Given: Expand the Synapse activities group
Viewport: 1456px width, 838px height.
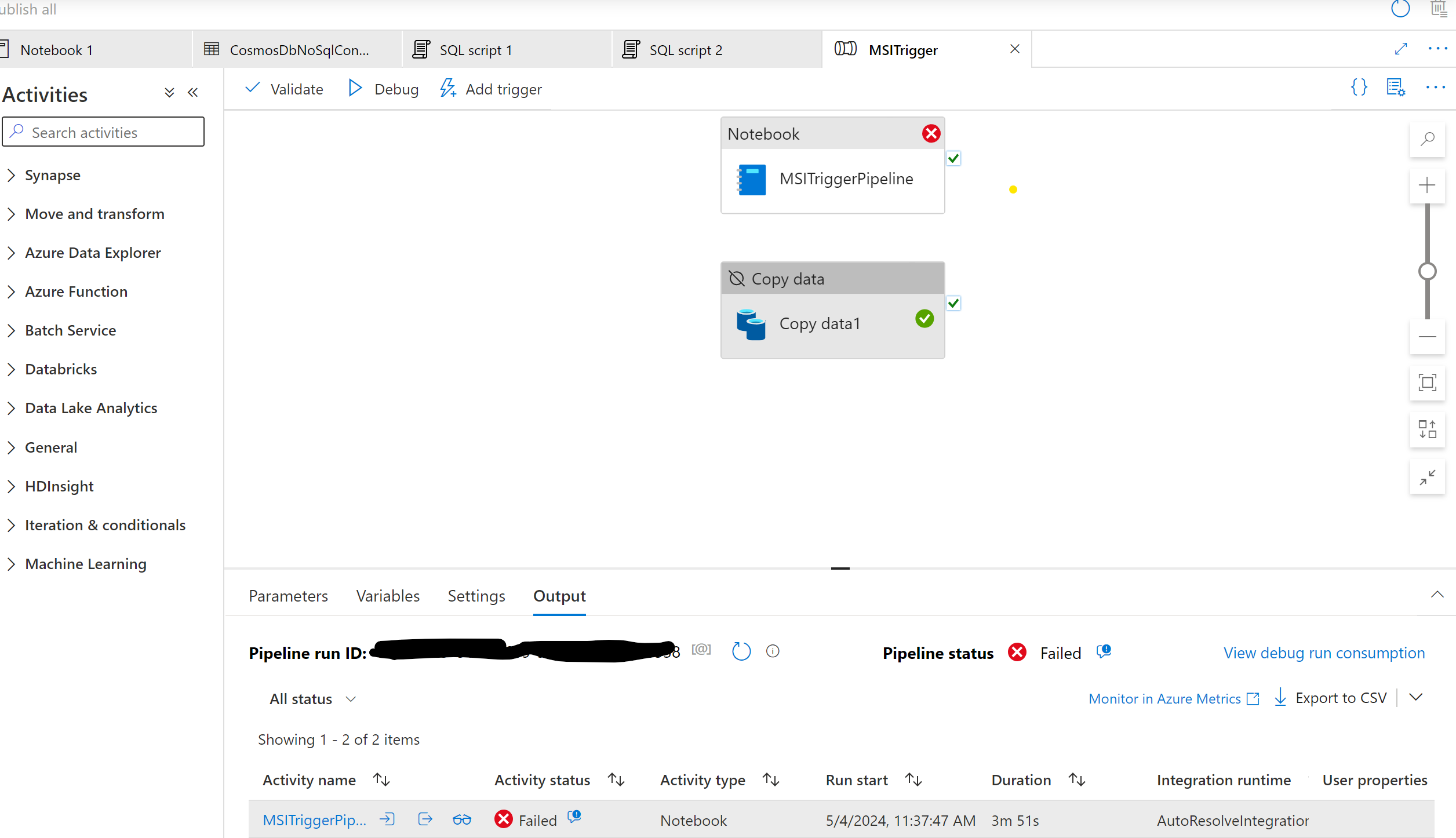Looking at the screenshot, I should coord(52,175).
